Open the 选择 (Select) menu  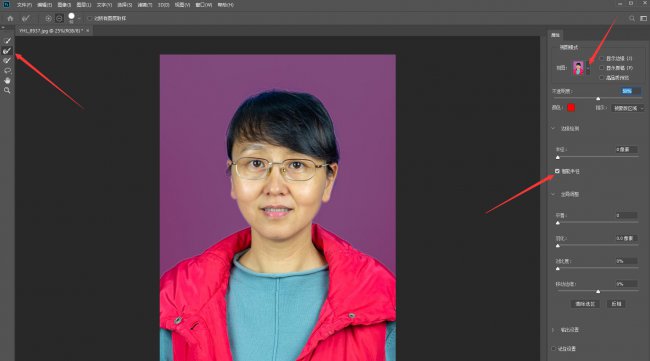click(x=124, y=5)
